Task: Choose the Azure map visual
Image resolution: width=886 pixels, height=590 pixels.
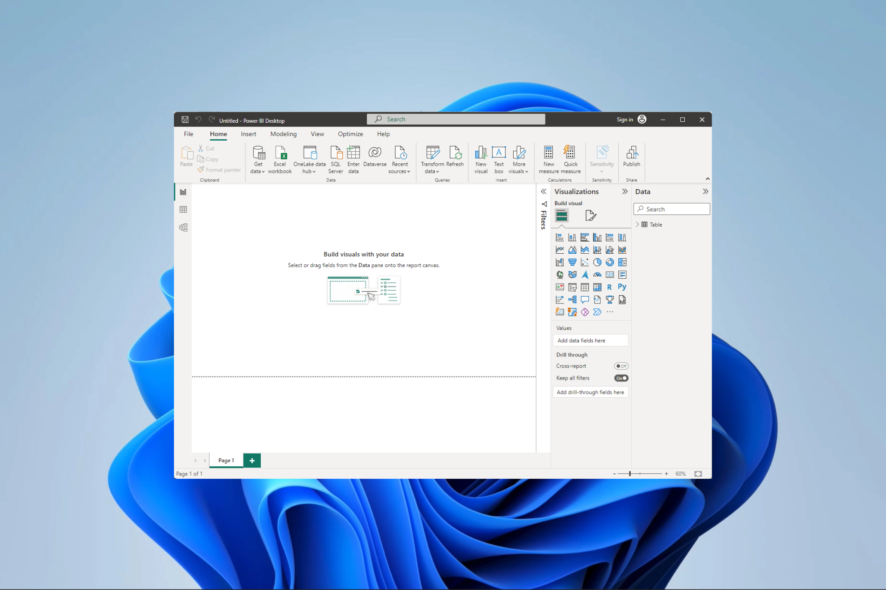Action: 584,275
